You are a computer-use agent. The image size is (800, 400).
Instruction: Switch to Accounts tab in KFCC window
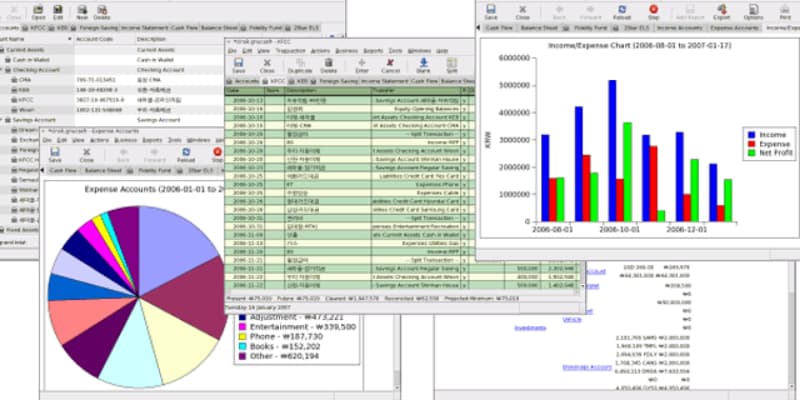tap(243, 81)
